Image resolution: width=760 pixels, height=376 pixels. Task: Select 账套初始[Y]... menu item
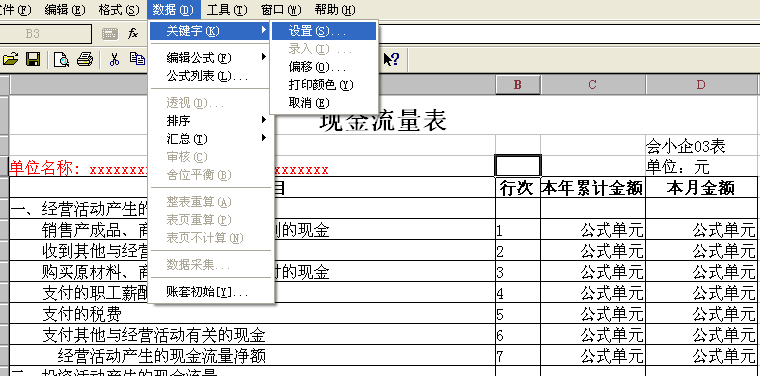[210, 292]
